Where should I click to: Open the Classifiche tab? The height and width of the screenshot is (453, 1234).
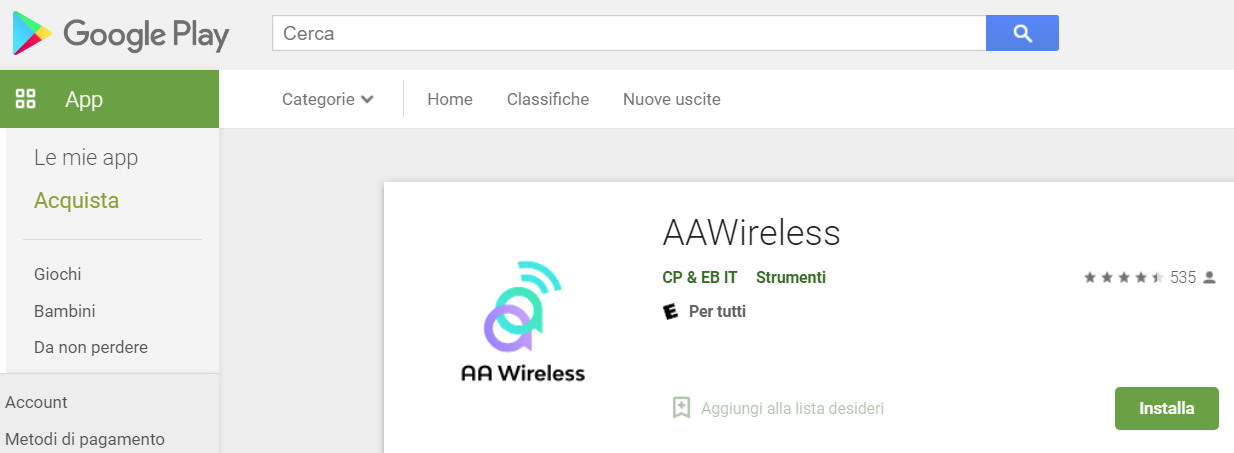pos(548,99)
